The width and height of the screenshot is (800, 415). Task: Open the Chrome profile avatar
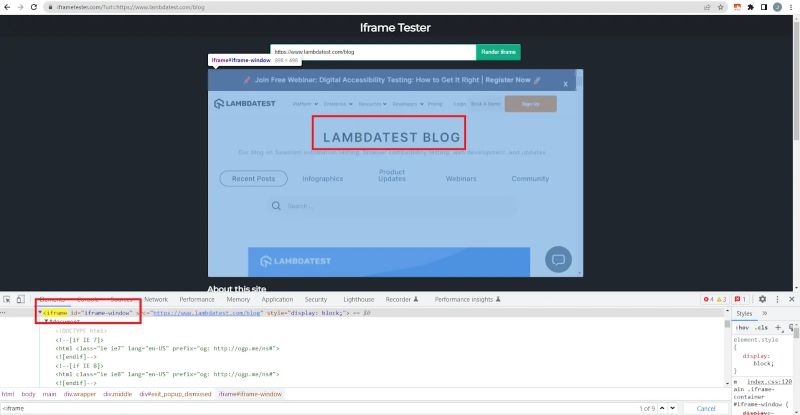click(x=777, y=7)
